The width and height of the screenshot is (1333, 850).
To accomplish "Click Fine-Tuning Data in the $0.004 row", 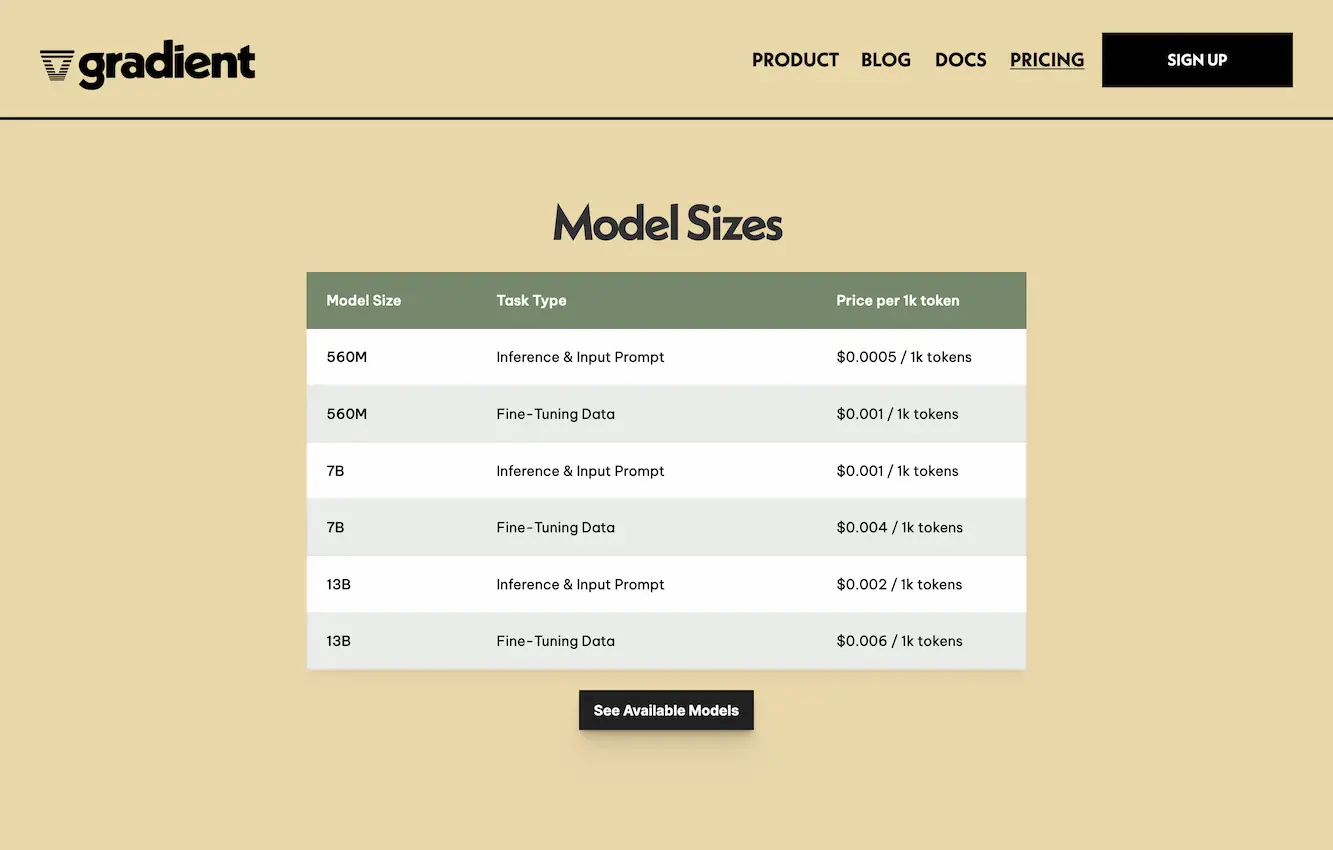I will click(x=555, y=527).
